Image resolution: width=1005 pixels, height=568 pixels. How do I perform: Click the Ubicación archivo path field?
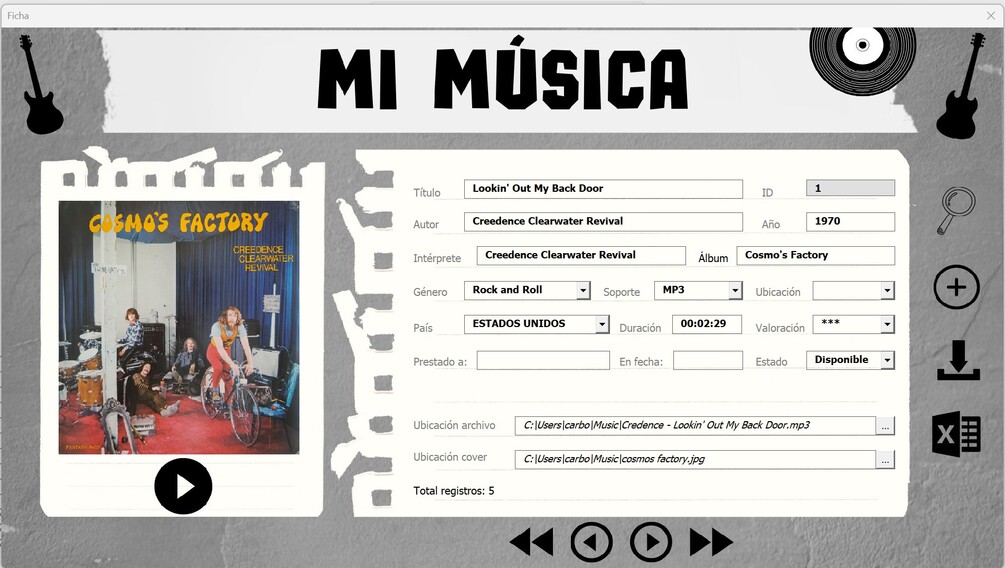point(695,426)
